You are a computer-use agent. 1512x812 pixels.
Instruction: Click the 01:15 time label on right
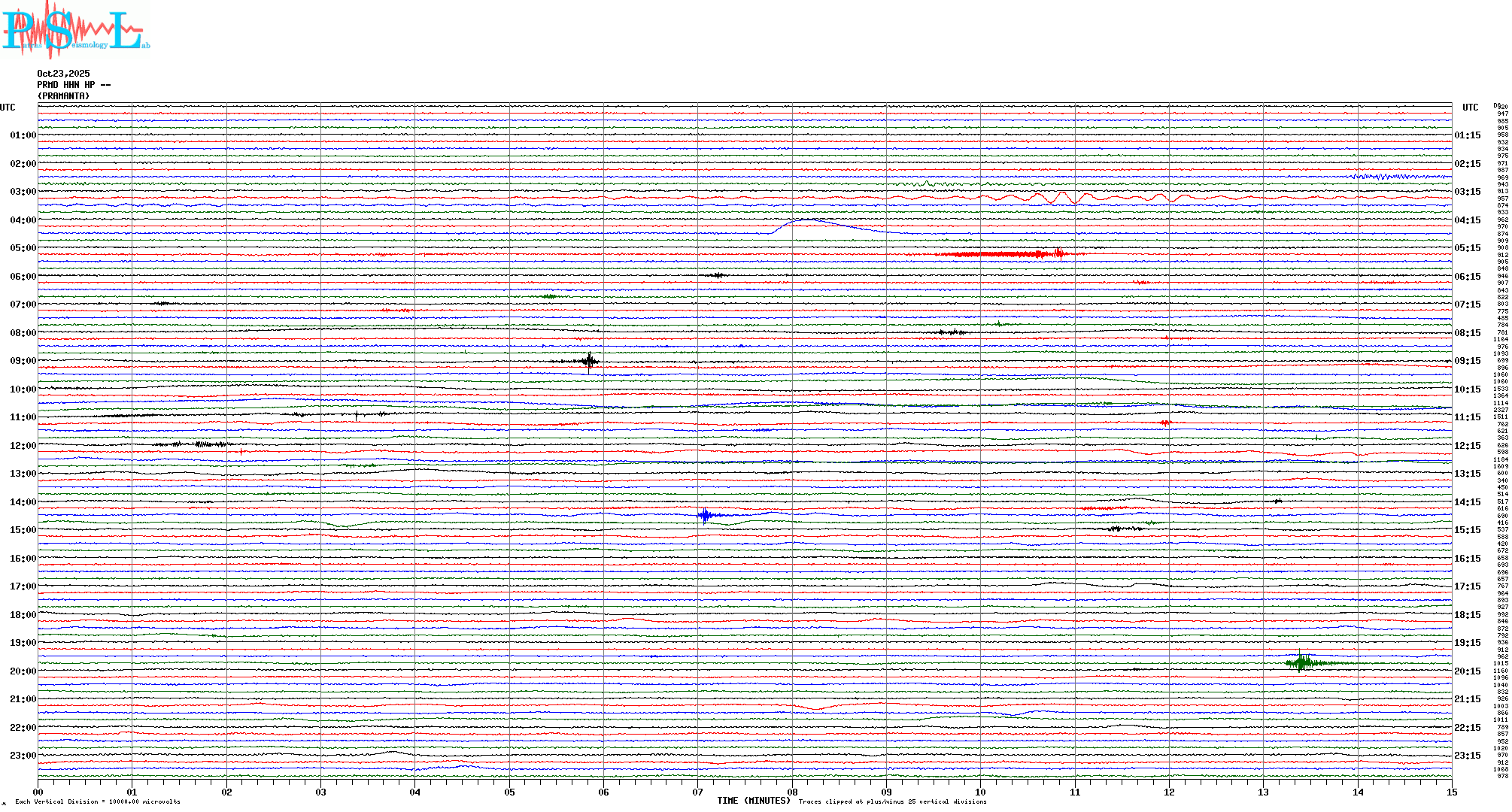click(x=1467, y=136)
